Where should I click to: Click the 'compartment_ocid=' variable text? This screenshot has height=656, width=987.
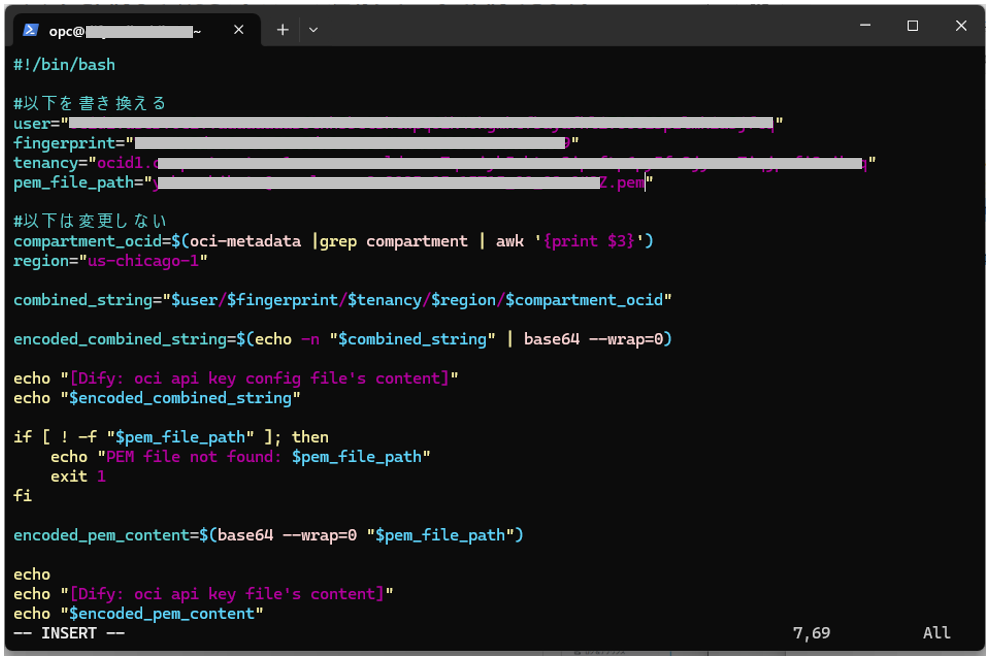[92, 241]
